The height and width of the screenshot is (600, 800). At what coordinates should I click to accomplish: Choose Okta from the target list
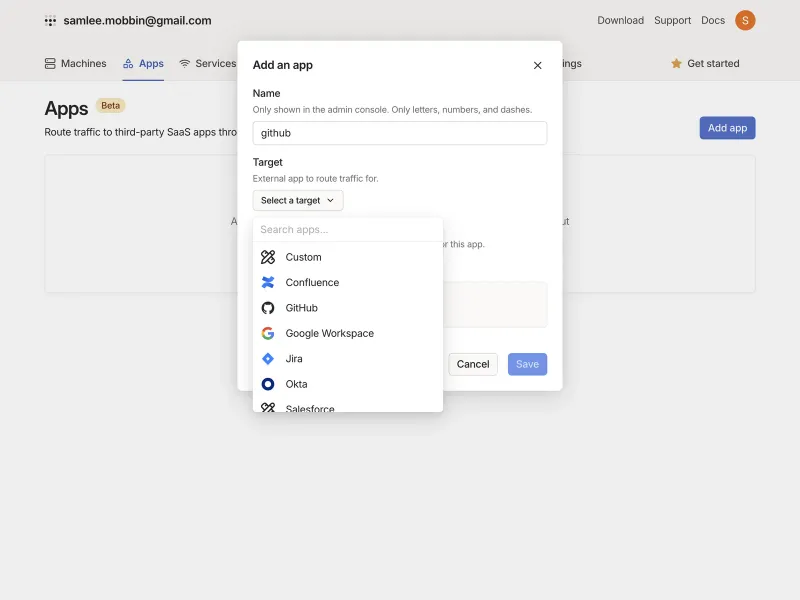pos(348,384)
